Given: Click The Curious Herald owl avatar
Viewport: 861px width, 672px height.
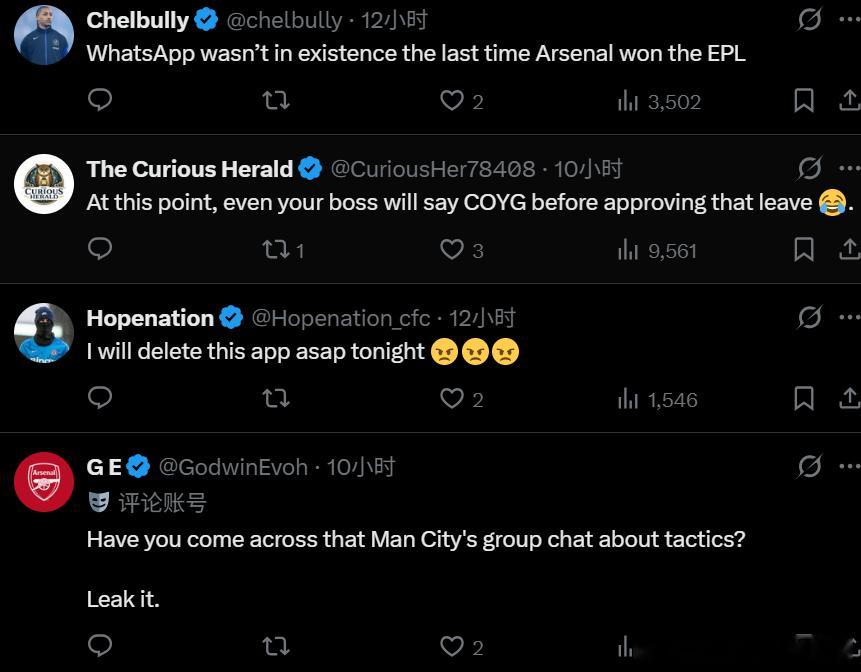Looking at the screenshot, I should [x=44, y=184].
